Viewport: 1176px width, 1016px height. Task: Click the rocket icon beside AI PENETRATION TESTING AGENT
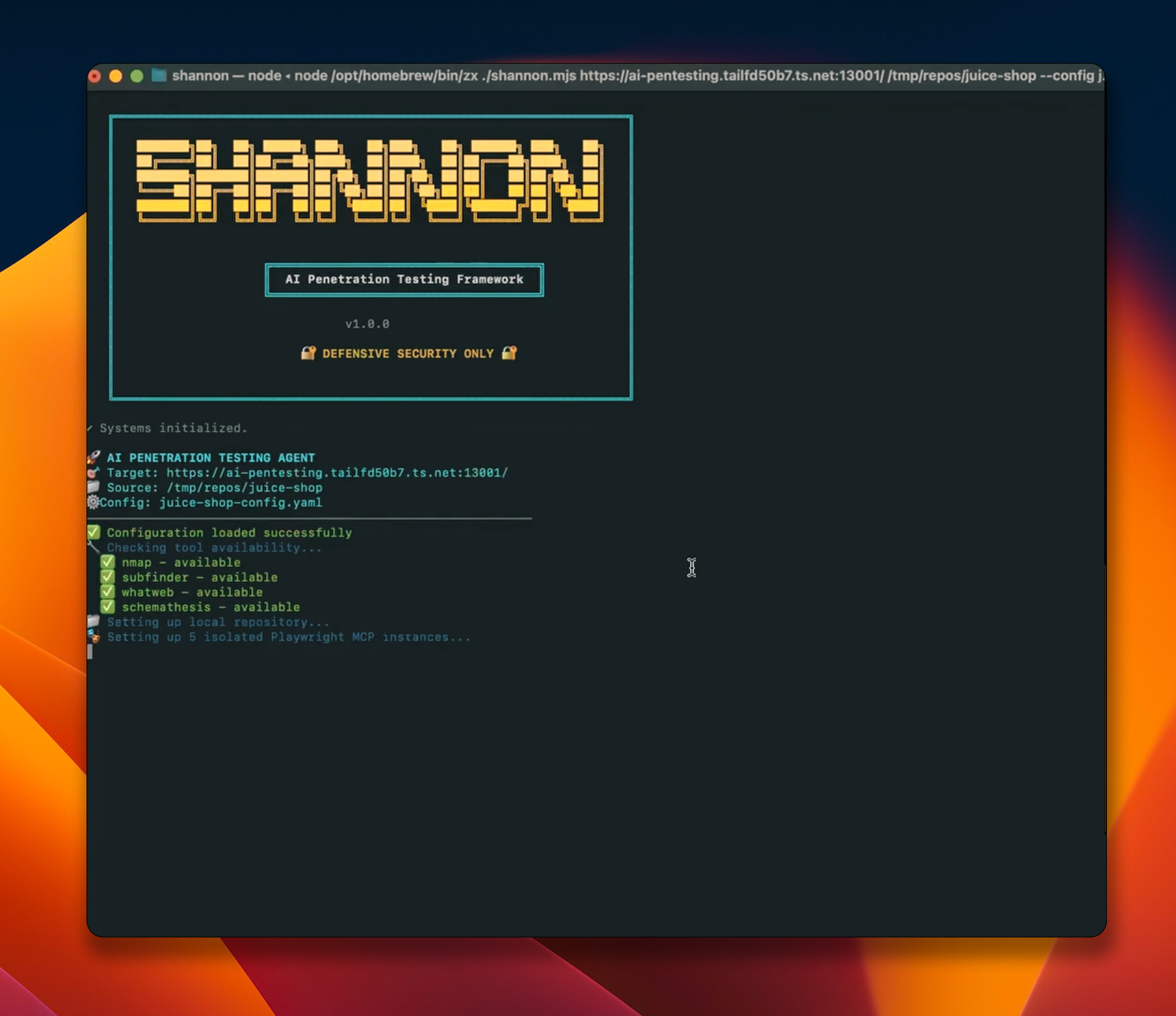94,457
